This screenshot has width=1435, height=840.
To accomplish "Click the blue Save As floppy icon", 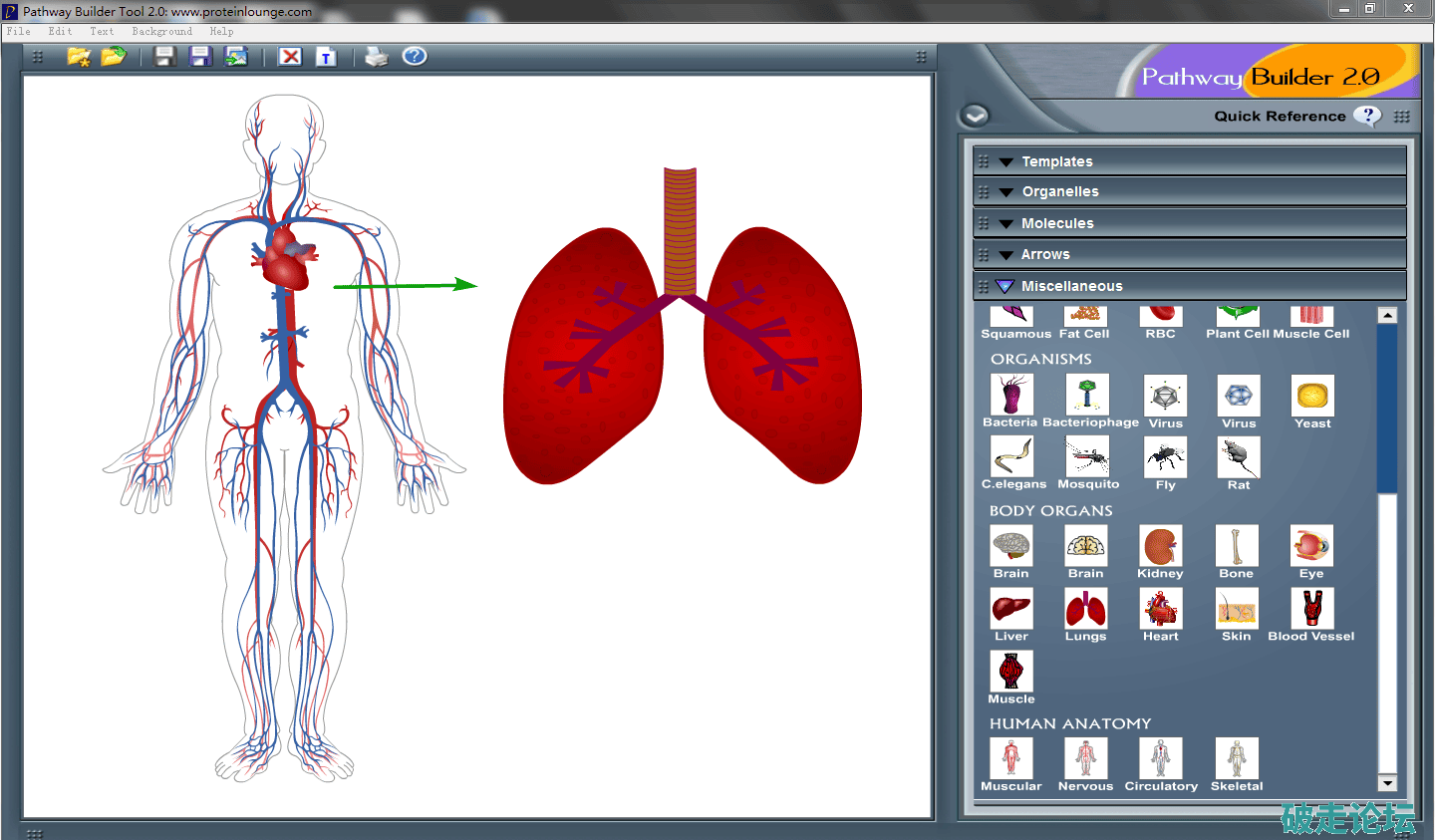I will click(x=201, y=57).
